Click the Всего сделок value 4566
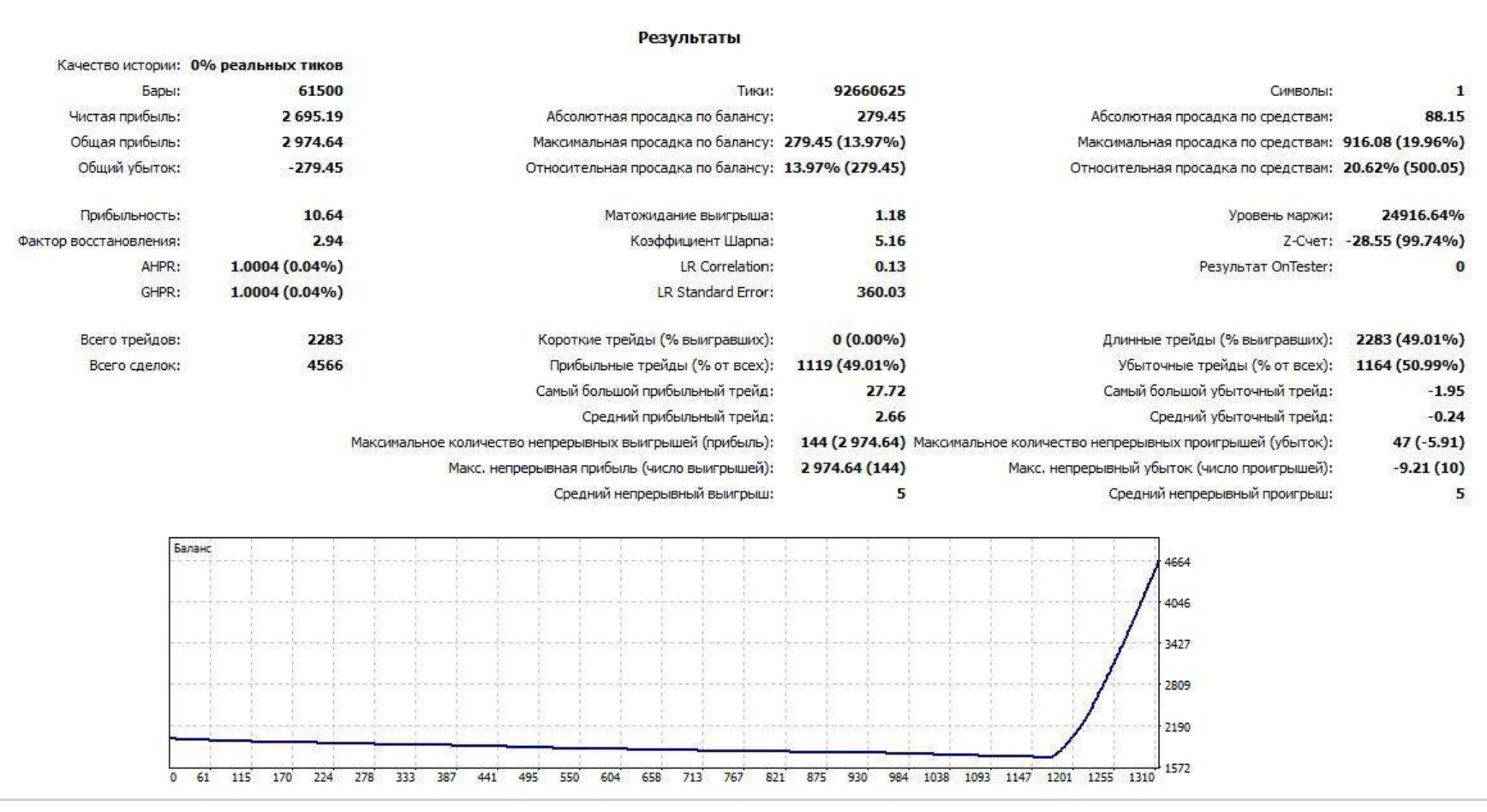Viewport: 1487px width, 812px height. (325, 366)
